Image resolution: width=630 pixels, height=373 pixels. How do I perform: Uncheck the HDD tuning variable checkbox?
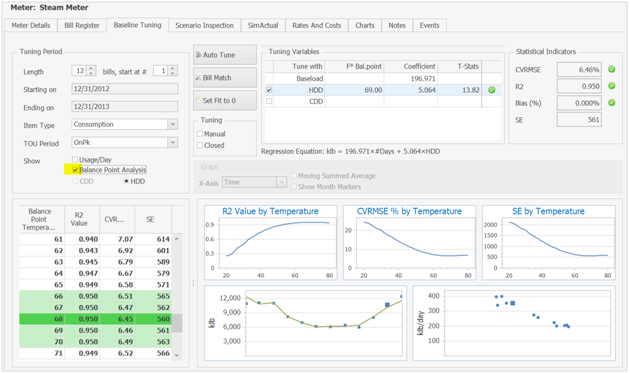point(269,90)
